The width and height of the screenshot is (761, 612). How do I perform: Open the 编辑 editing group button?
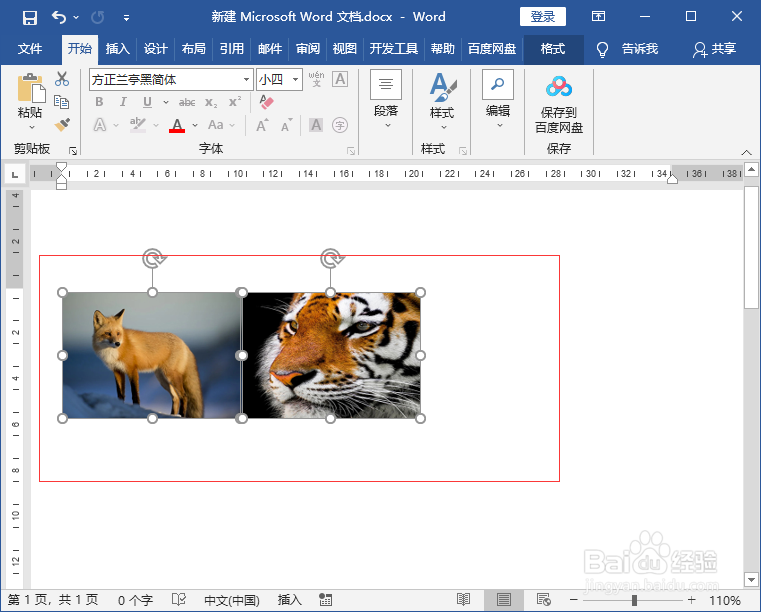(497, 100)
